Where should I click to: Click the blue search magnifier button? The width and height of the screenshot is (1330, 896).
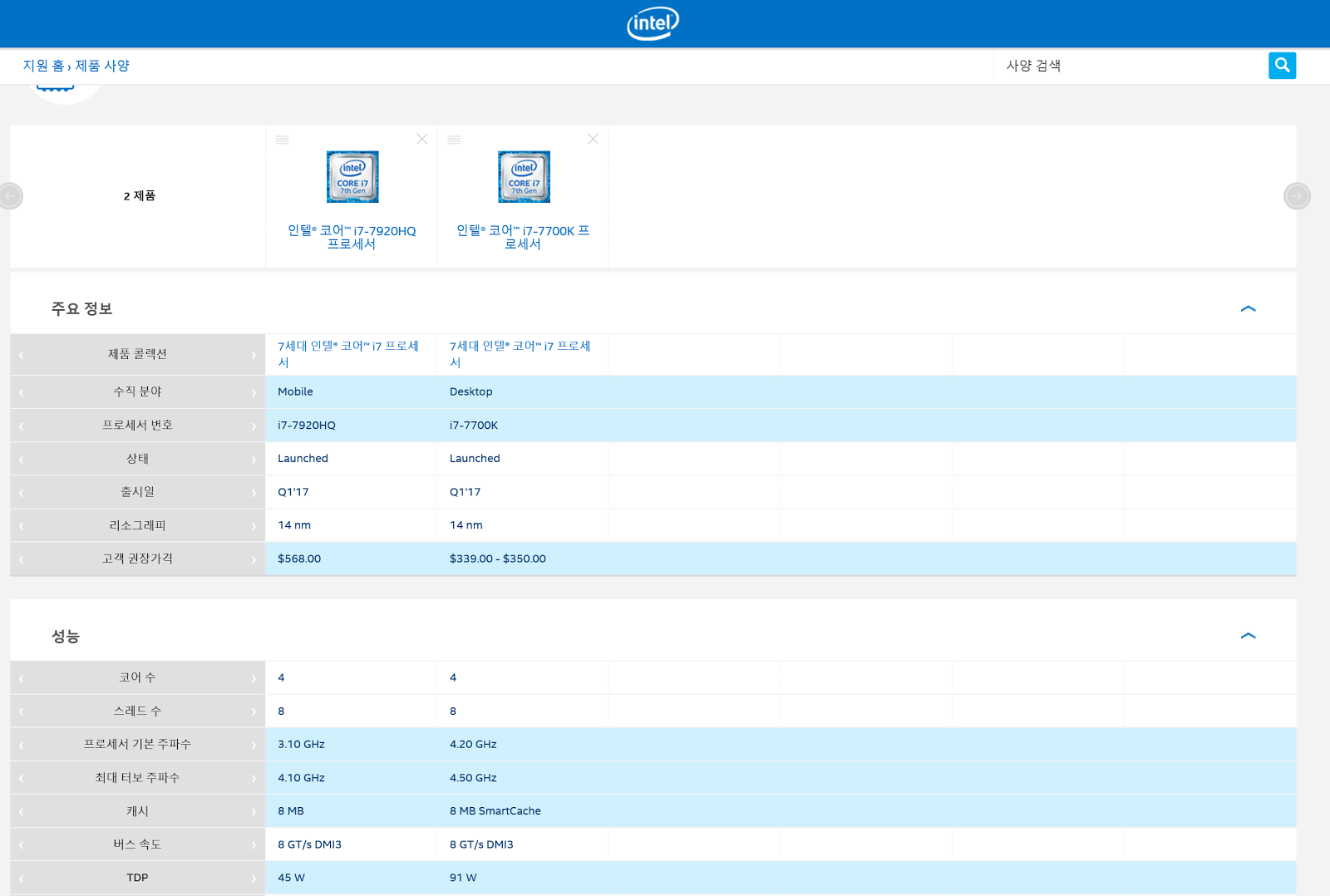tap(1282, 65)
